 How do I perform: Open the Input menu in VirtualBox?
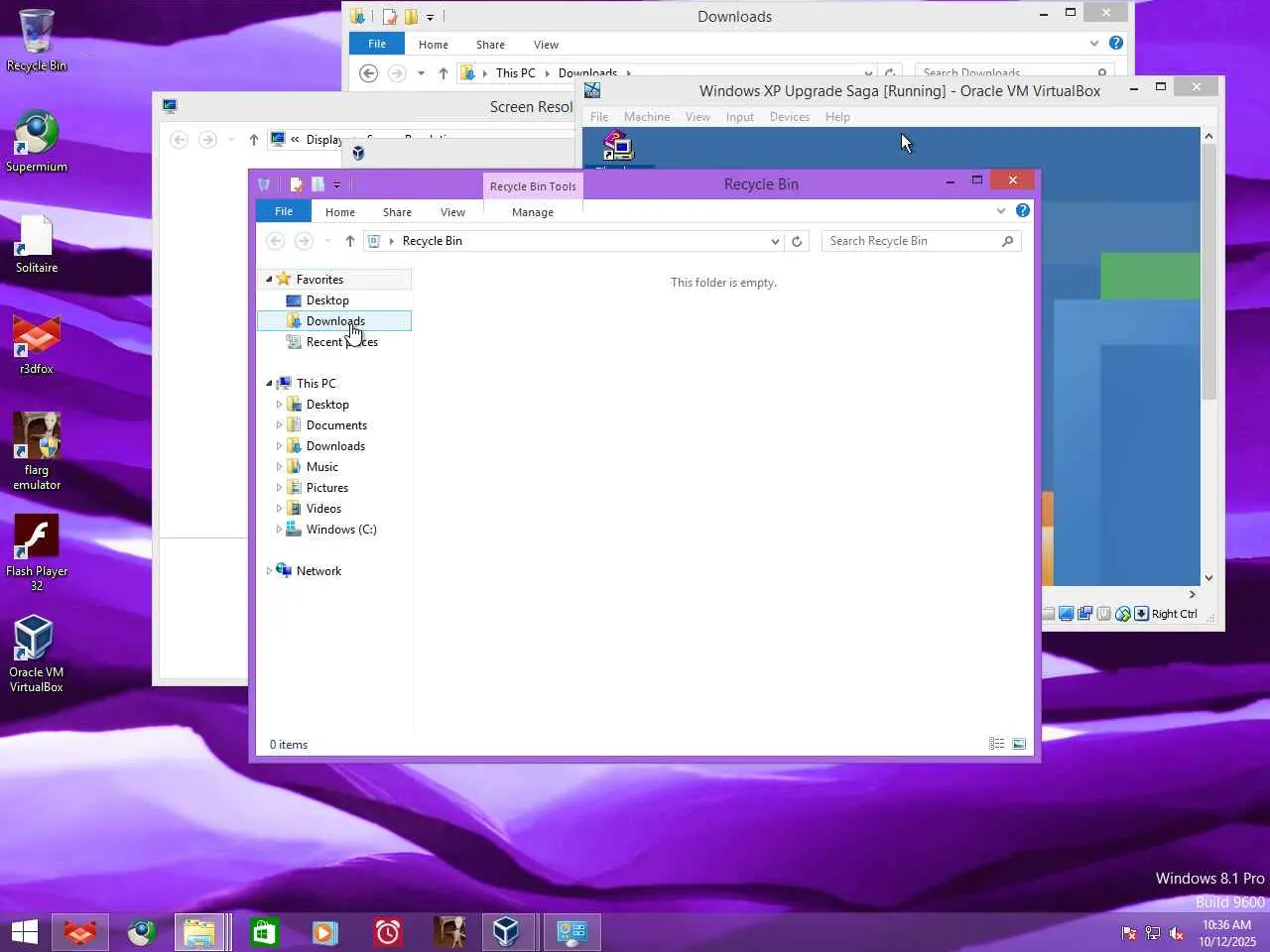740,117
